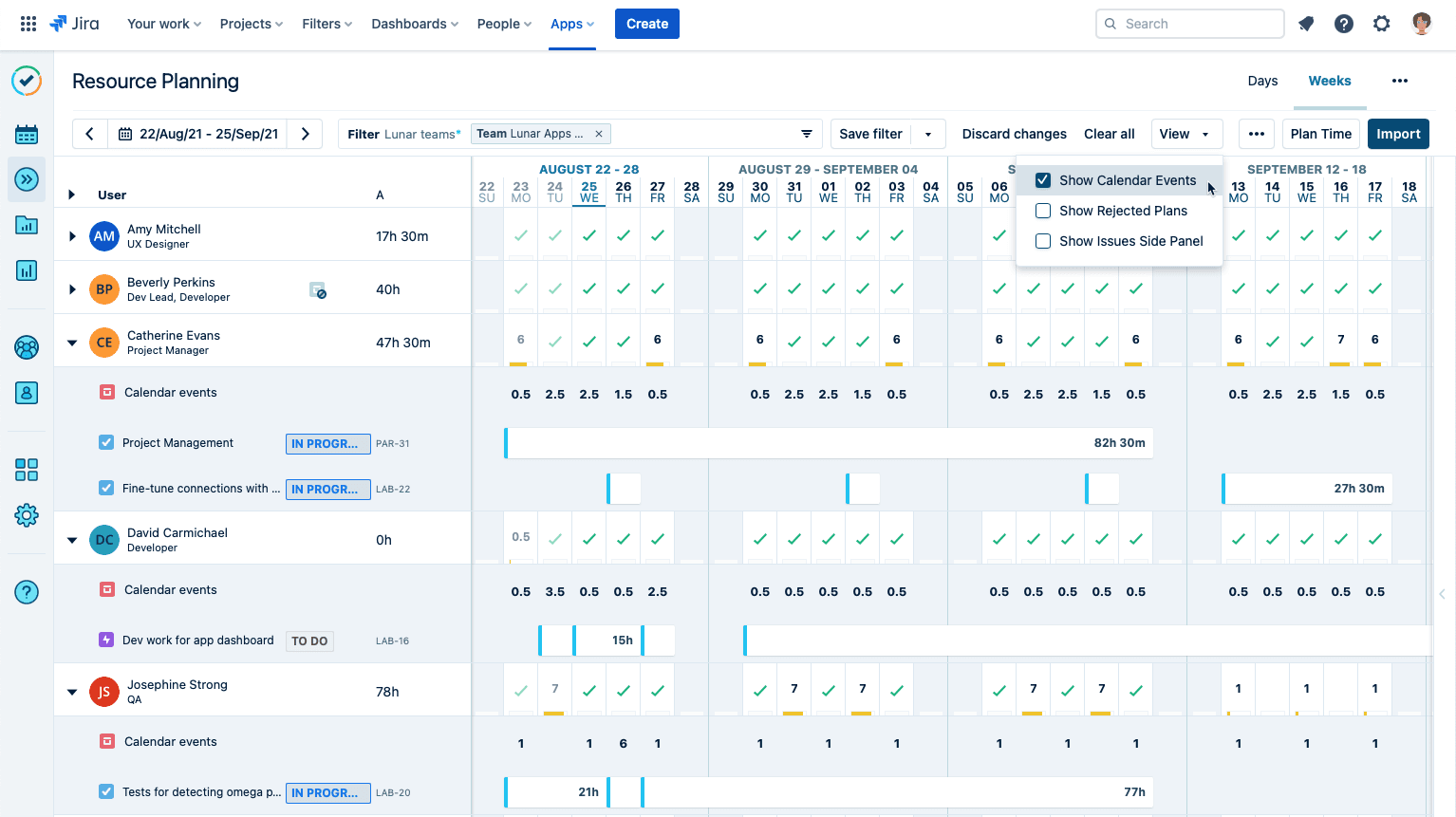The height and width of the screenshot is (817, 1456).
Task: Open the Teams sidebar icon
Action: coord(26,347)
